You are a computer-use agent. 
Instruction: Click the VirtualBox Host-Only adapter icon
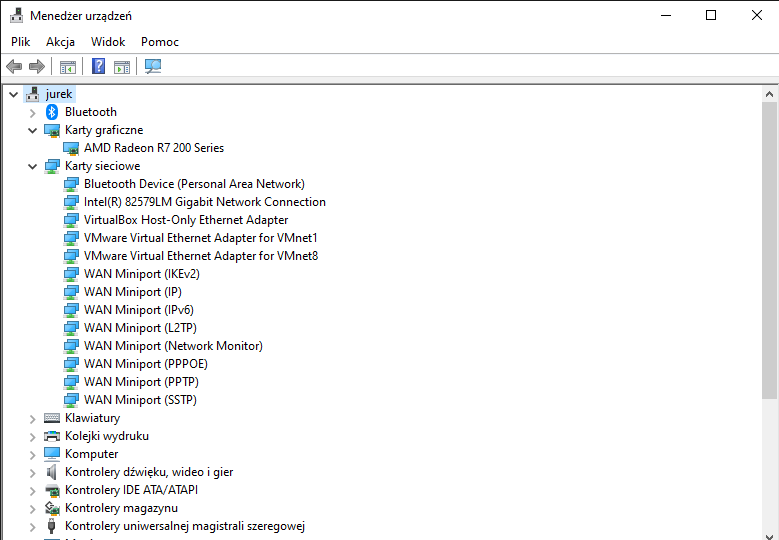pos(71,220)
